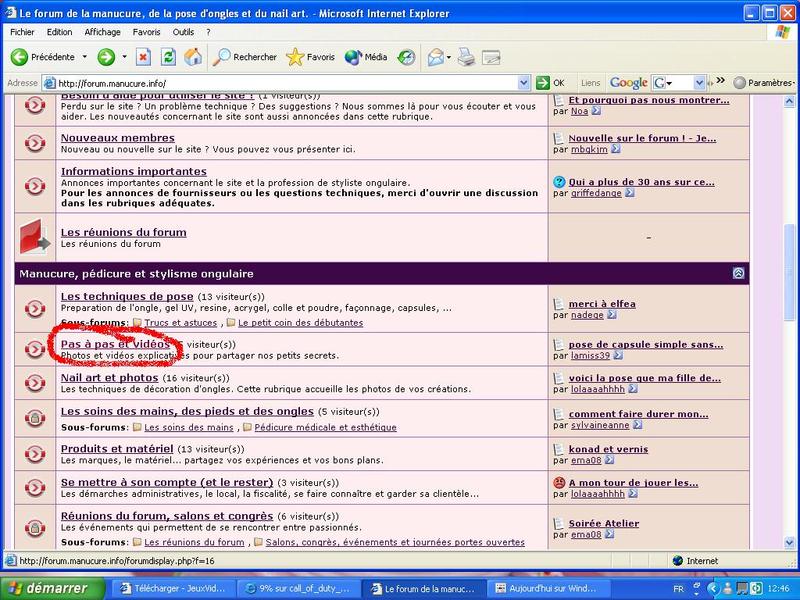Collapse the Manucure, pédicure et stylisme ongulaire category
This screenshot has width=800, height=600.
(738, 273)
